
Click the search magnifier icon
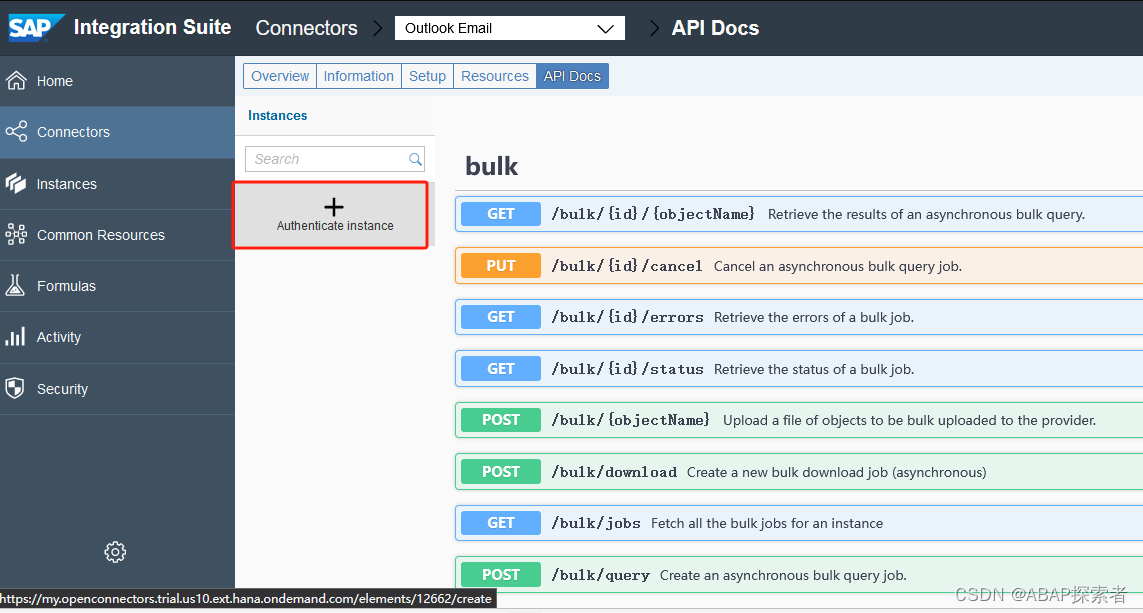click(416, 159)
